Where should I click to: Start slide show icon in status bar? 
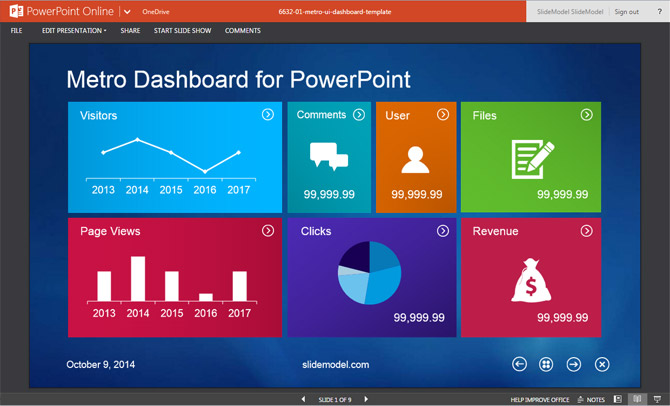pyautogui.click(x=657, y=399)
